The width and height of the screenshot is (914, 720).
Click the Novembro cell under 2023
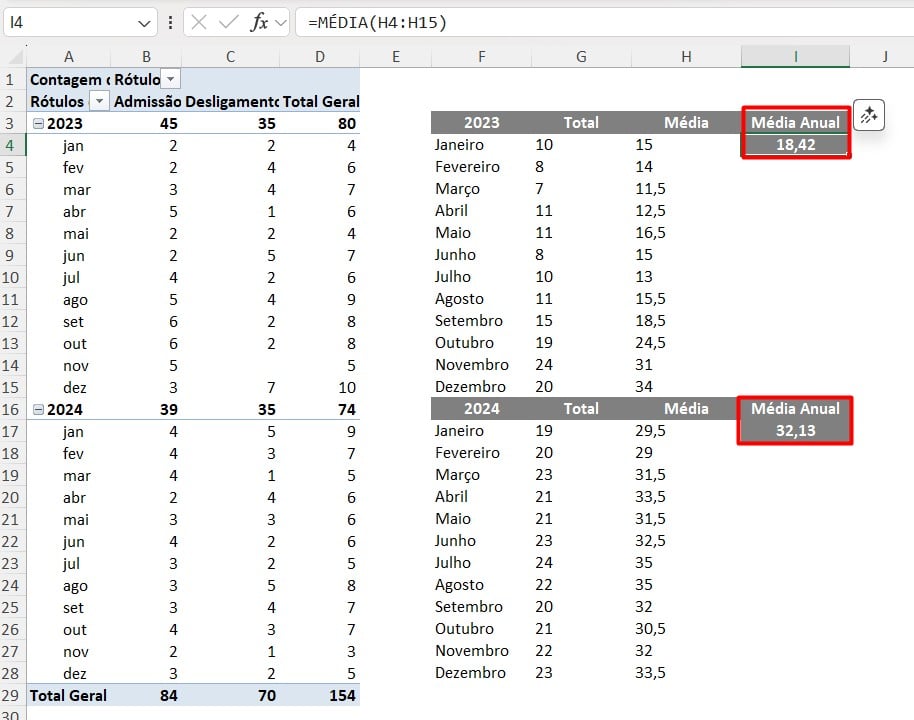(x=472, y=365)
